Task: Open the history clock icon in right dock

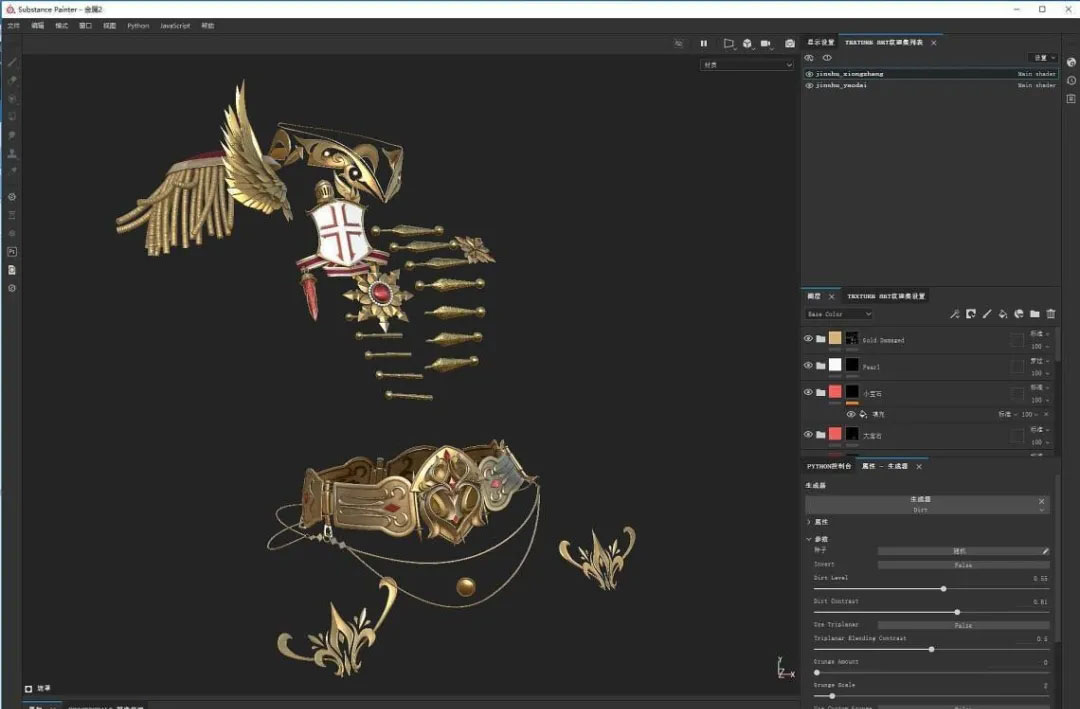Action: coord(1071,80)
